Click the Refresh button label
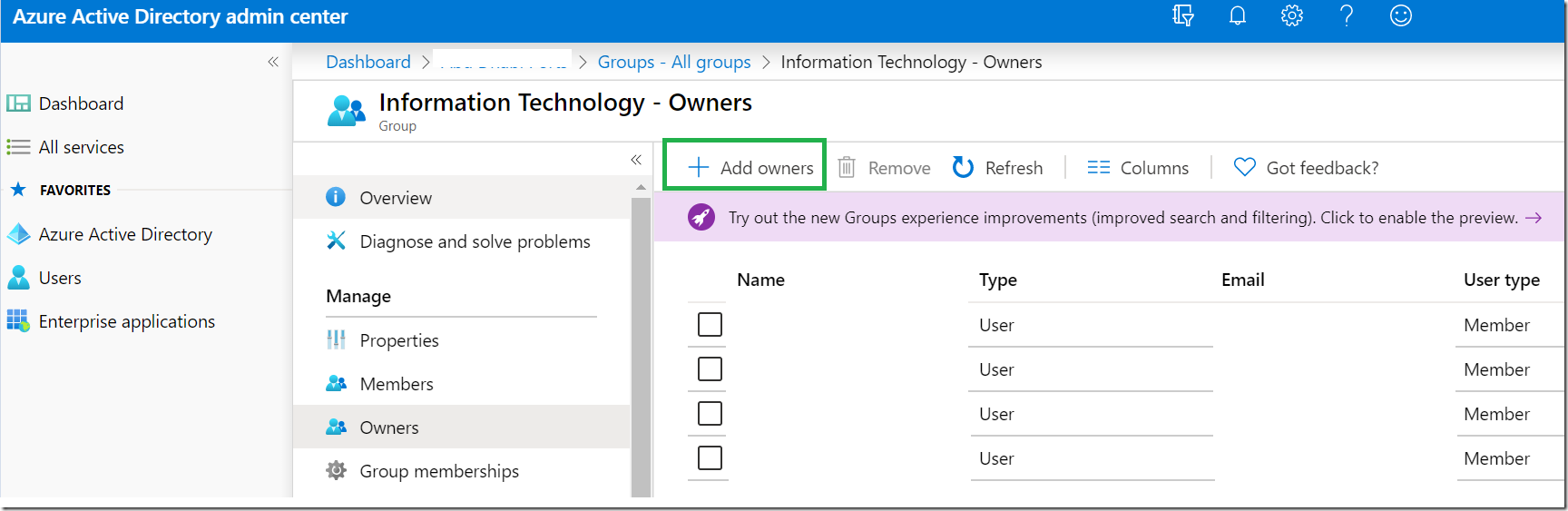Viewport: 1568px width, 511px height. point(1014,168)
